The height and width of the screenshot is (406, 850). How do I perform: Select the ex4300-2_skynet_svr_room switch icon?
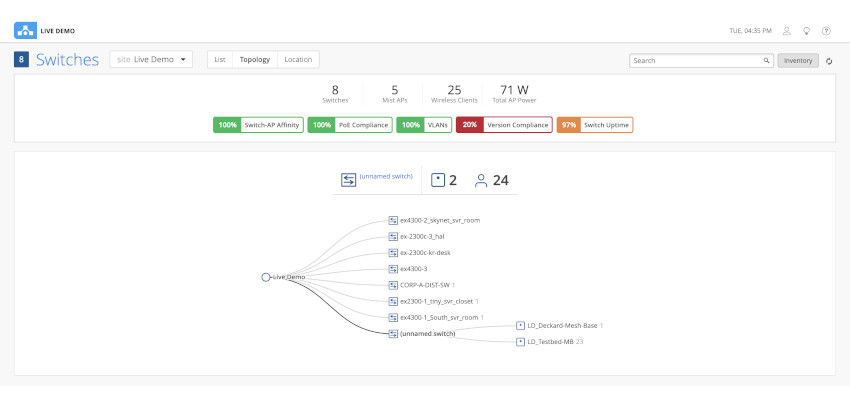(x=393, y=220)
